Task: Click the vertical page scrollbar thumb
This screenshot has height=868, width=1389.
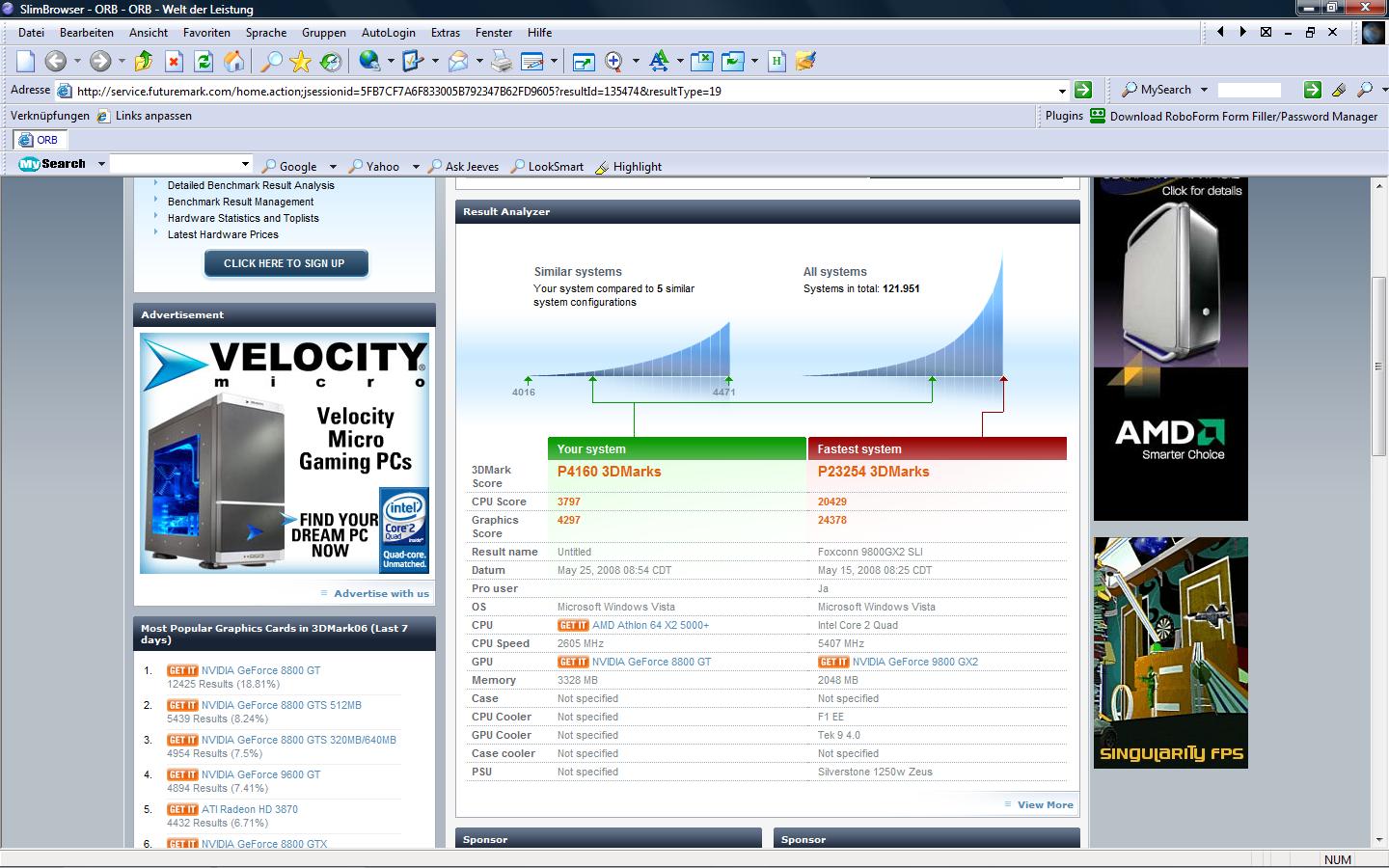Action: click(x=1379, y=366)
